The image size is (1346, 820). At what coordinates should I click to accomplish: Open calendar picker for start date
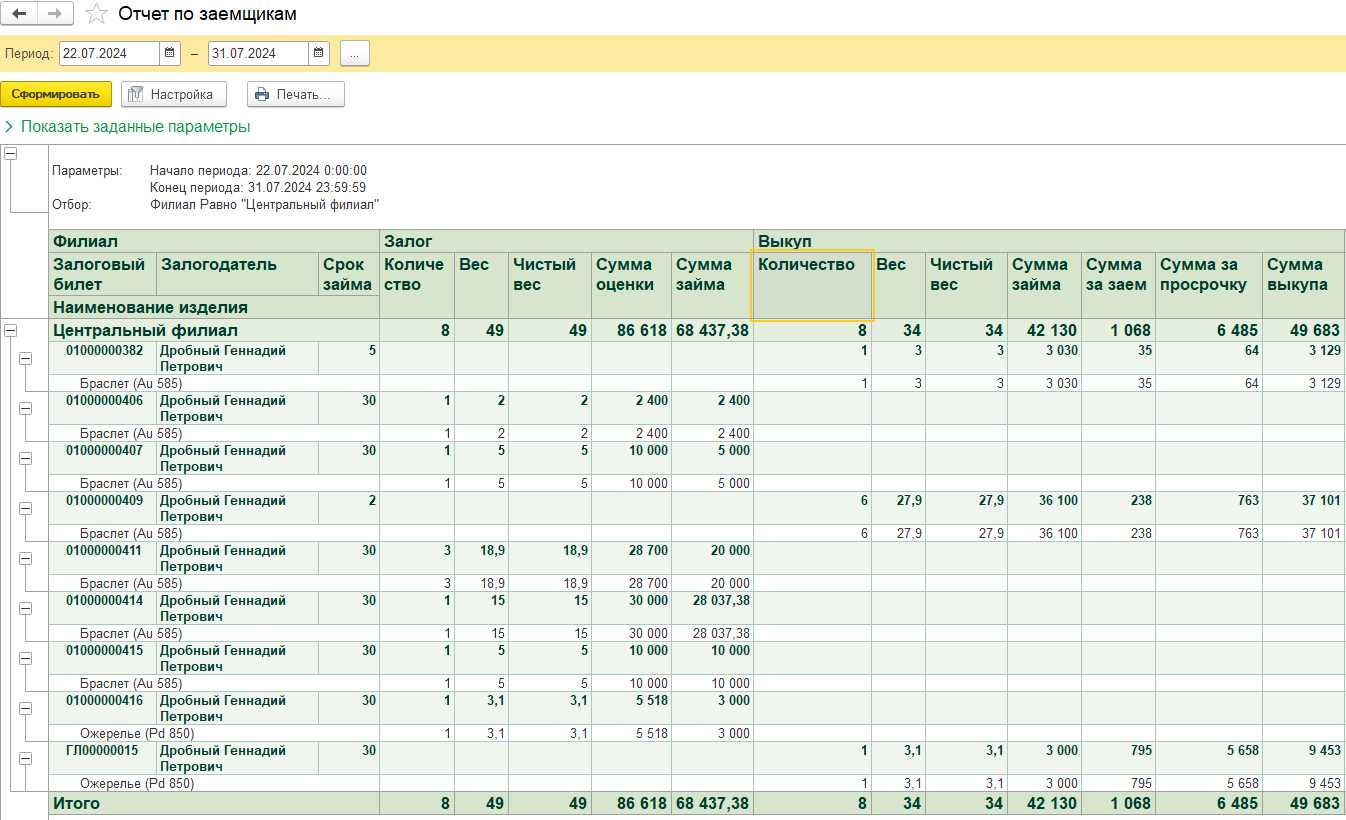[x=170, y=53]
